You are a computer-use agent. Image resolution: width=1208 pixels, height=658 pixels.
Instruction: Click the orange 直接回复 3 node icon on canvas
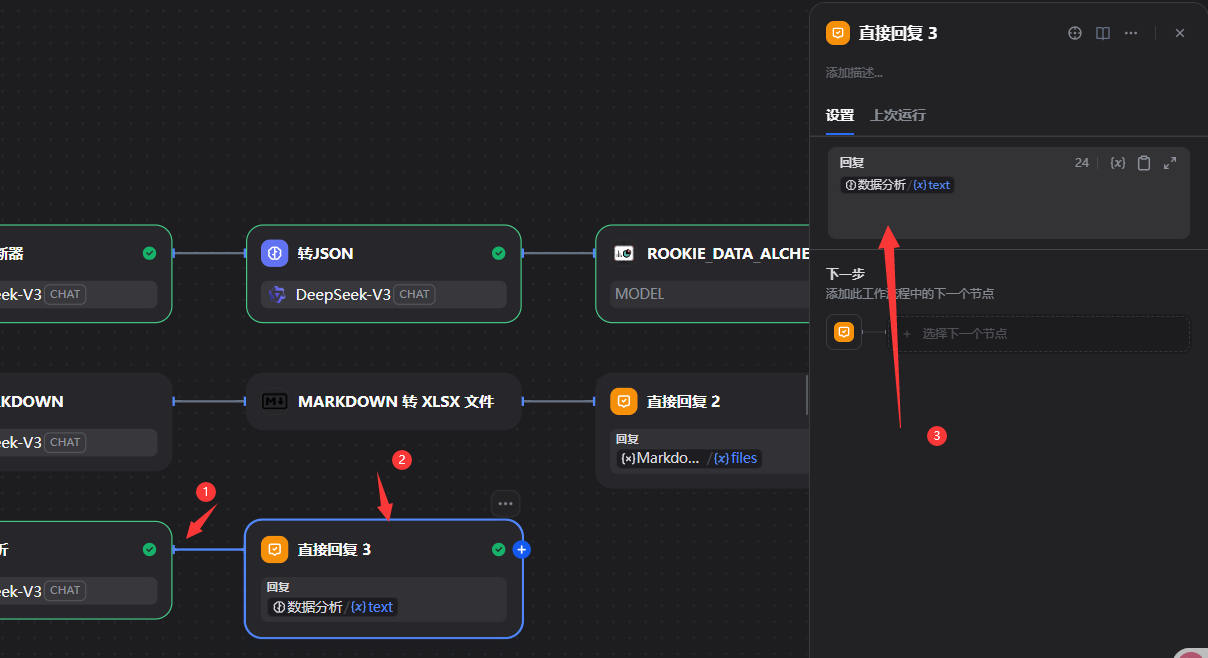point(275,549)
